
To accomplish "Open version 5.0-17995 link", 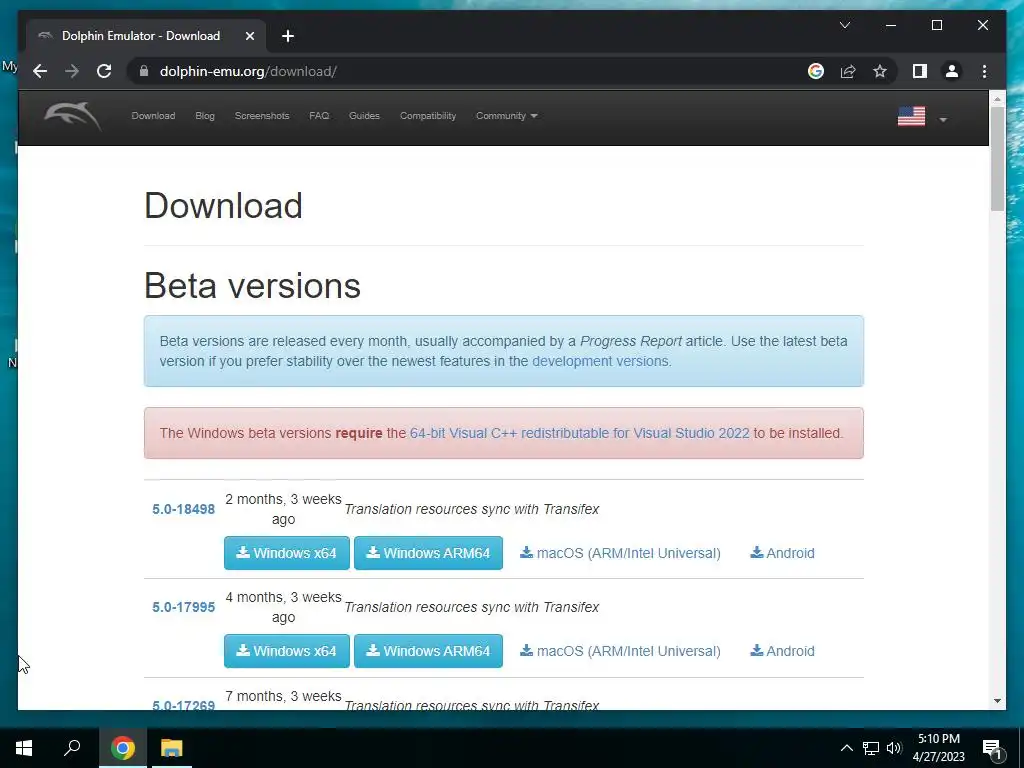I will [184, 607].
